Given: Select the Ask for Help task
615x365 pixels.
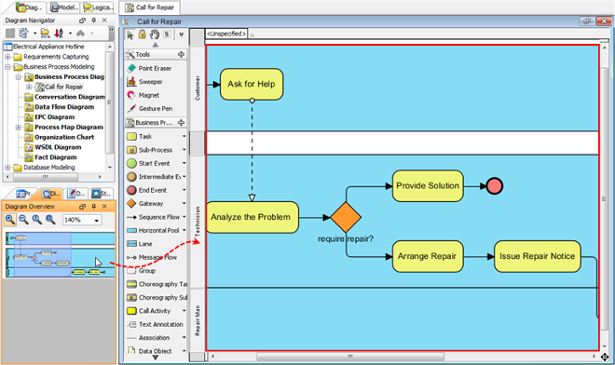Looking at the screenshot, I should [251, 84].
